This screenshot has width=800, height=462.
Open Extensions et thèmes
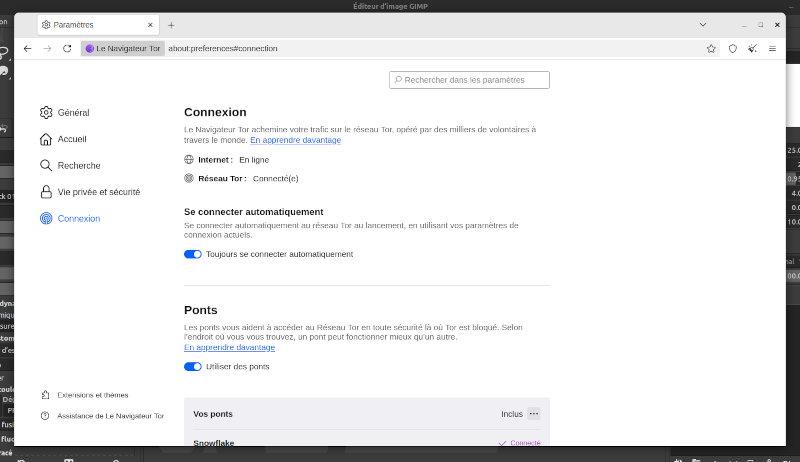(x=84, y=395)
